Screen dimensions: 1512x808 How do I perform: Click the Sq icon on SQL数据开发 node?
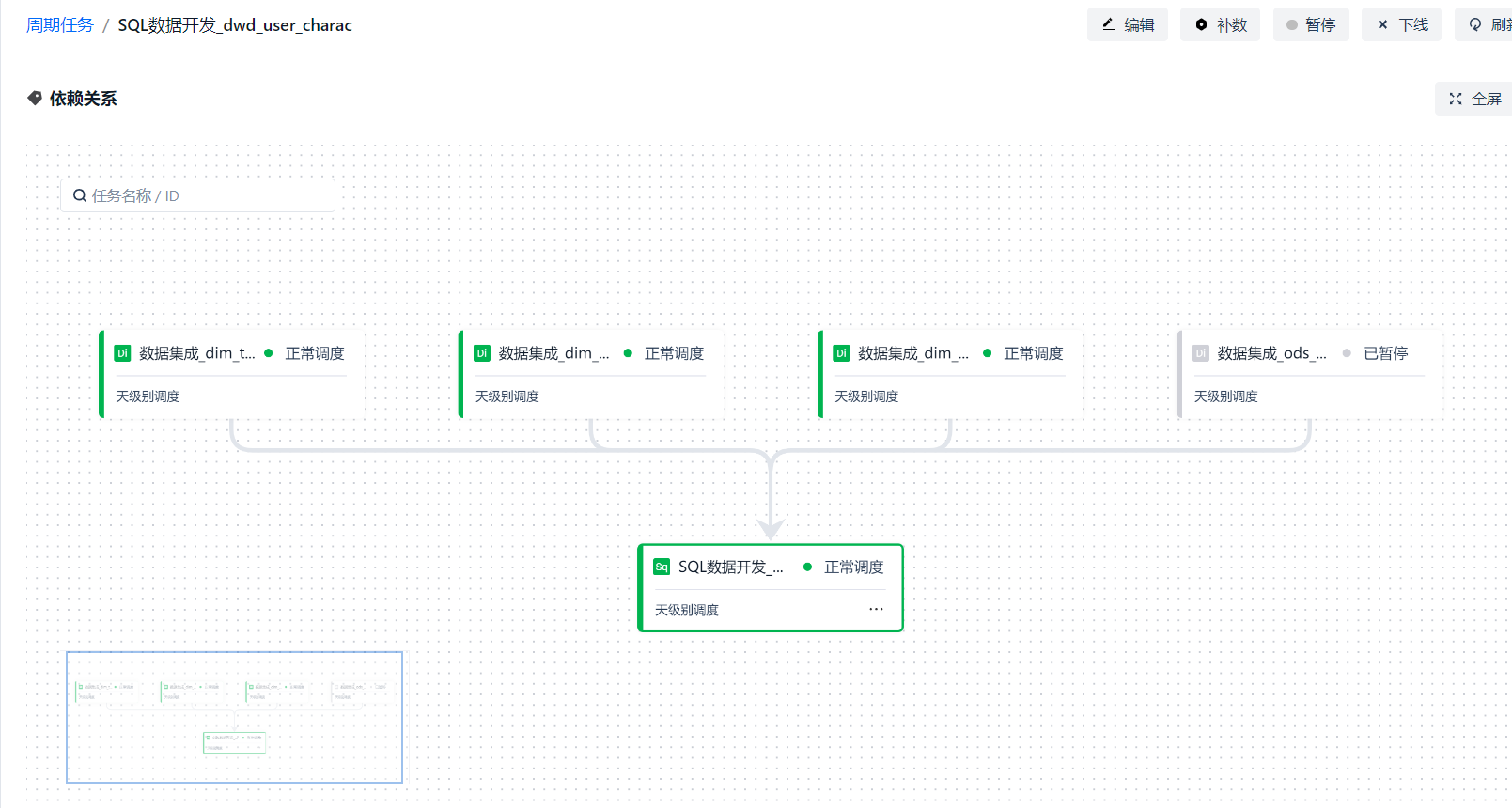662,567
